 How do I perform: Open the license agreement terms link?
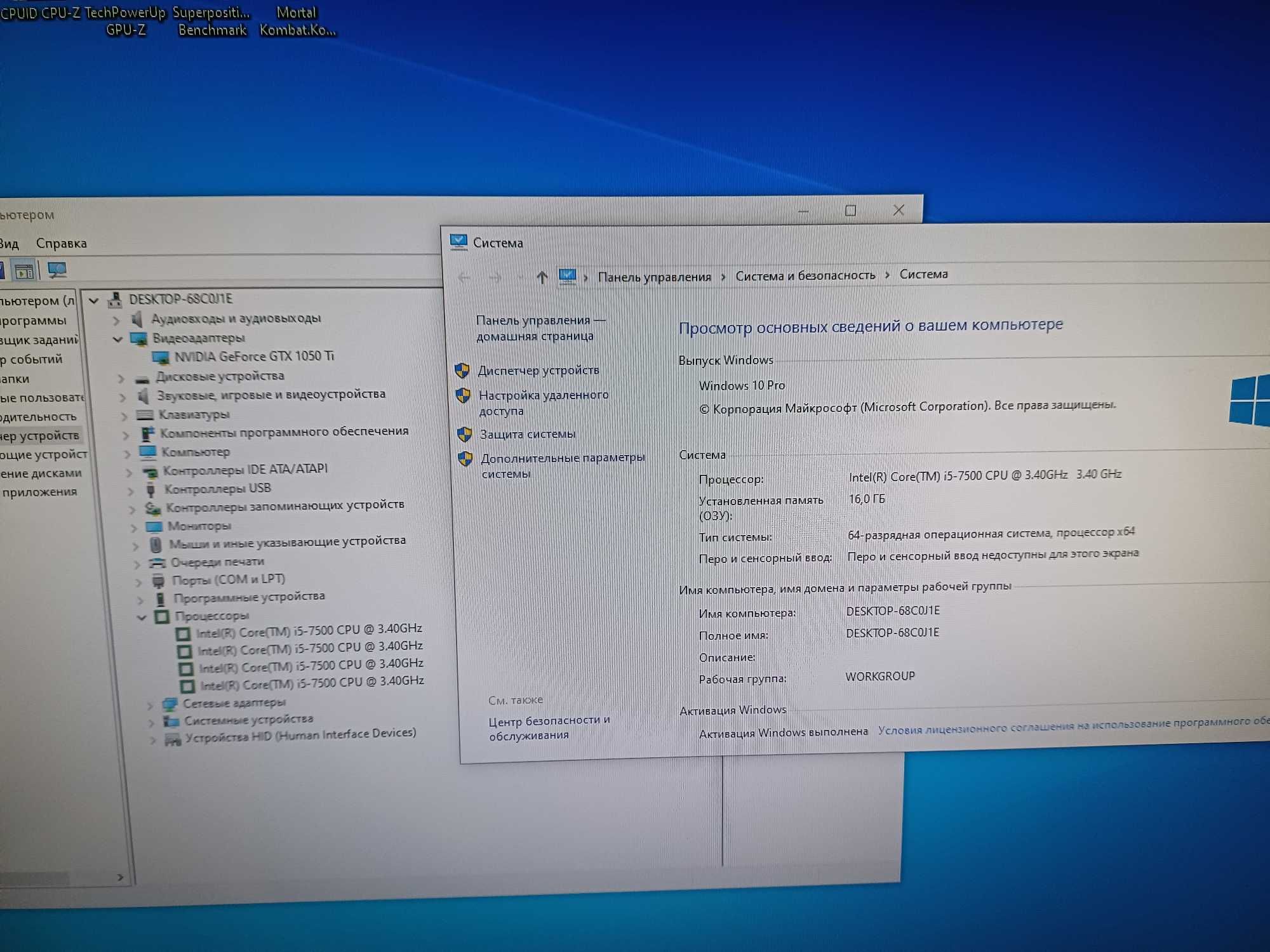(x=1073, y=725)
